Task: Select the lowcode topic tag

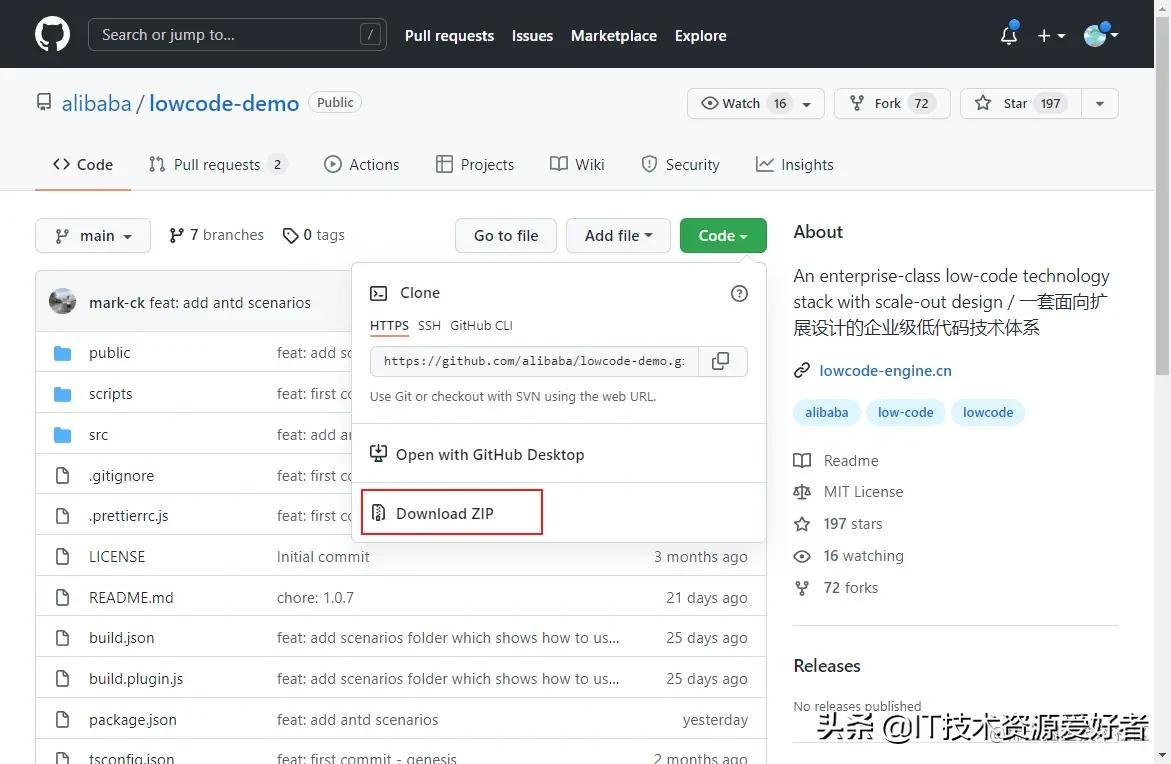Action: coord(987,412)
